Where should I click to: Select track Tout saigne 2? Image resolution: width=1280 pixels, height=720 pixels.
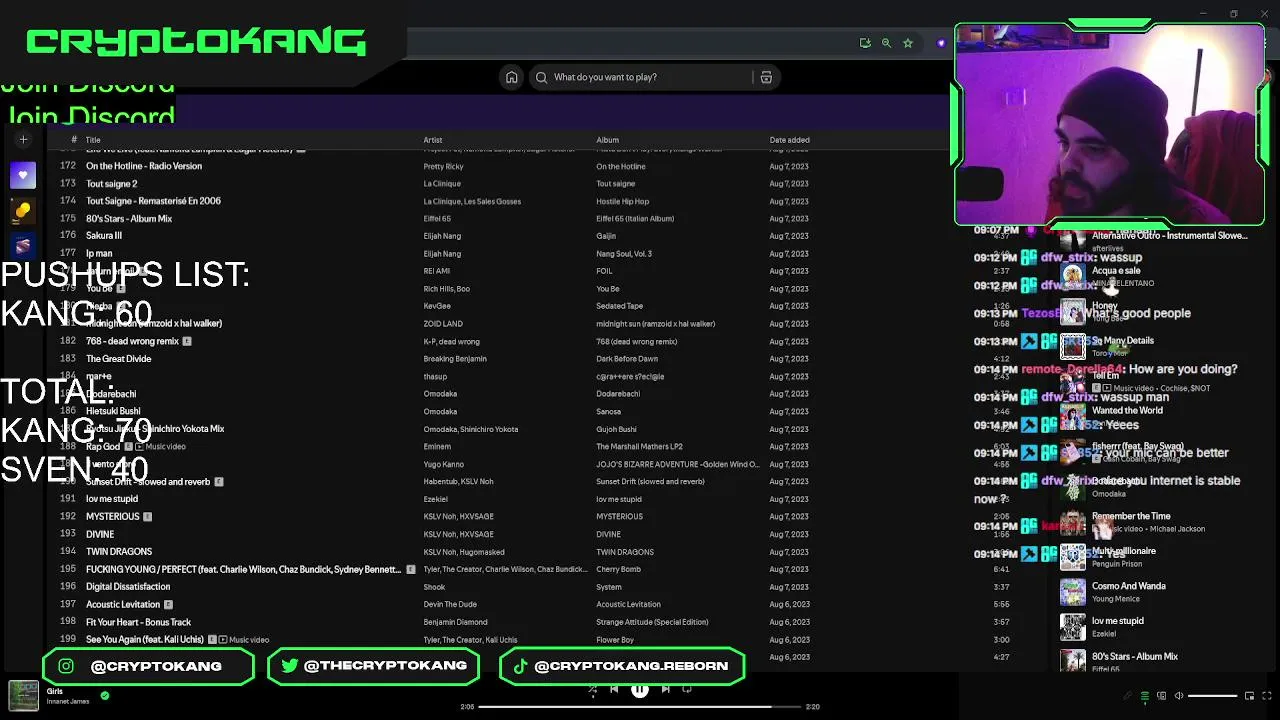112,184
